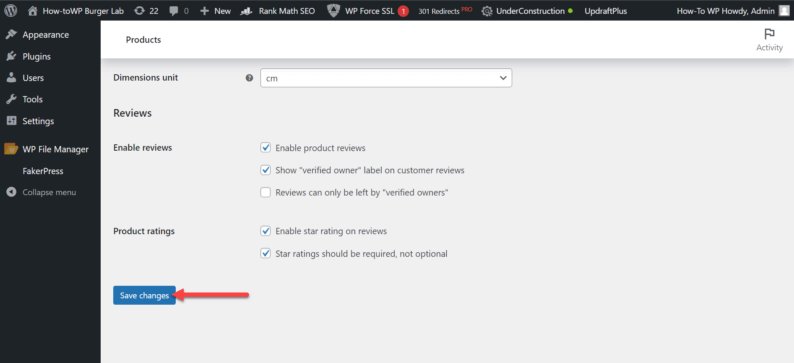Click the Activity flag icon
This screenshot has width=794, height=363.
click(769, 34)
